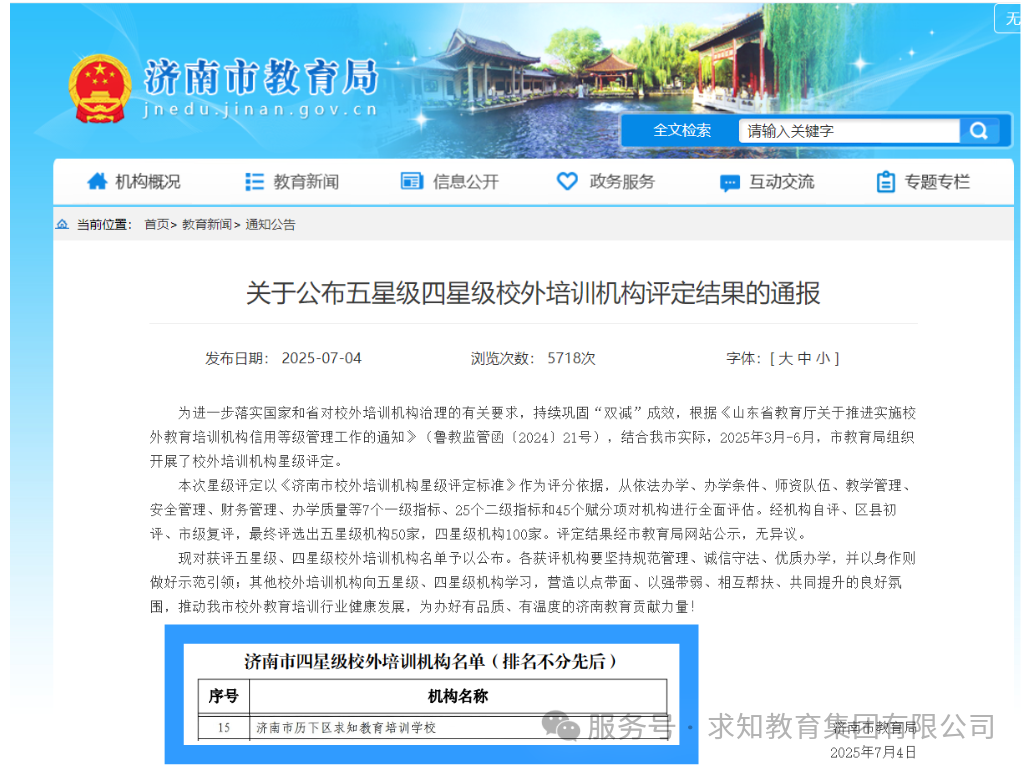Click the national emblem logo
This screenshot has width=1028, height=768.
(99, 82)
